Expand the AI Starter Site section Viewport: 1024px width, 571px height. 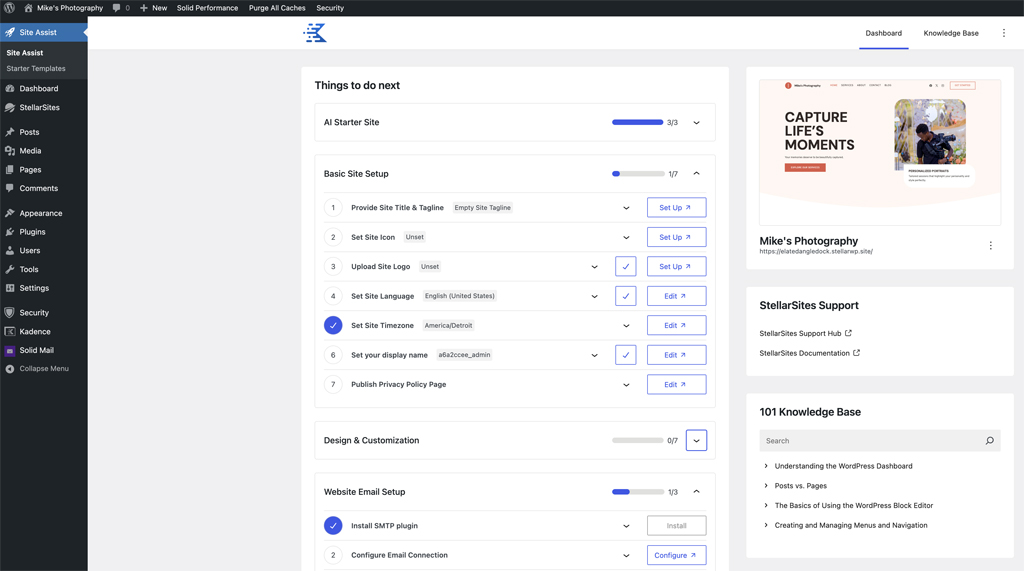696,123
